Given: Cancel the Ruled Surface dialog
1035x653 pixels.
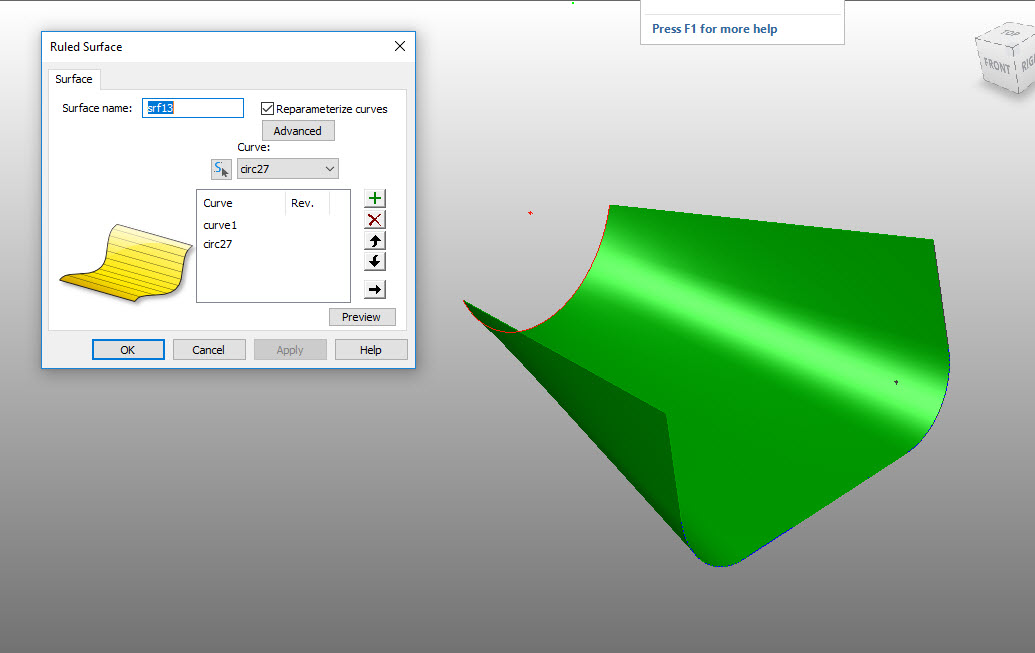Looking at the screenshot, I should click(x=209, y=349).
